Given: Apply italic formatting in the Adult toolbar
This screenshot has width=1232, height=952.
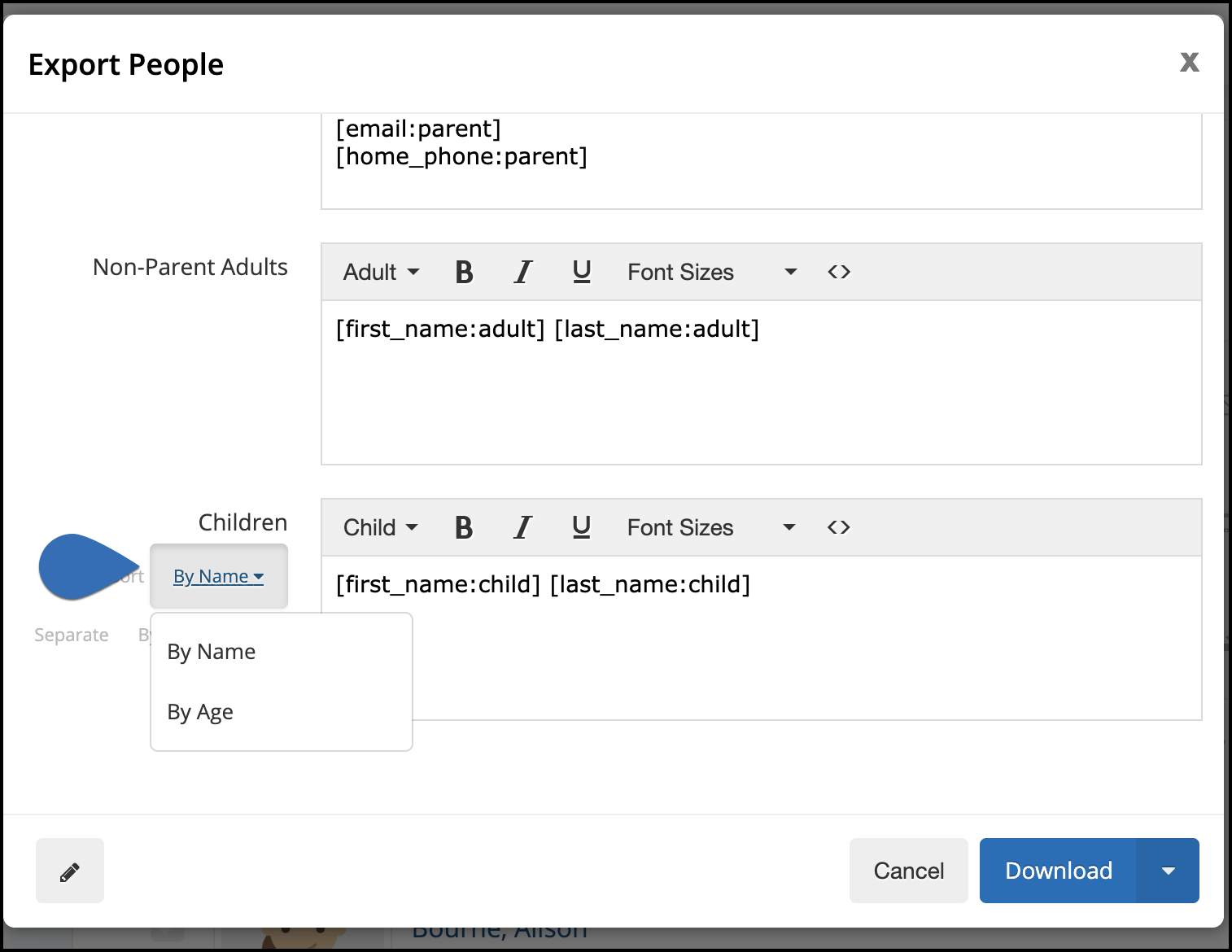Looking at the screenshot, I should click(522, 272).
